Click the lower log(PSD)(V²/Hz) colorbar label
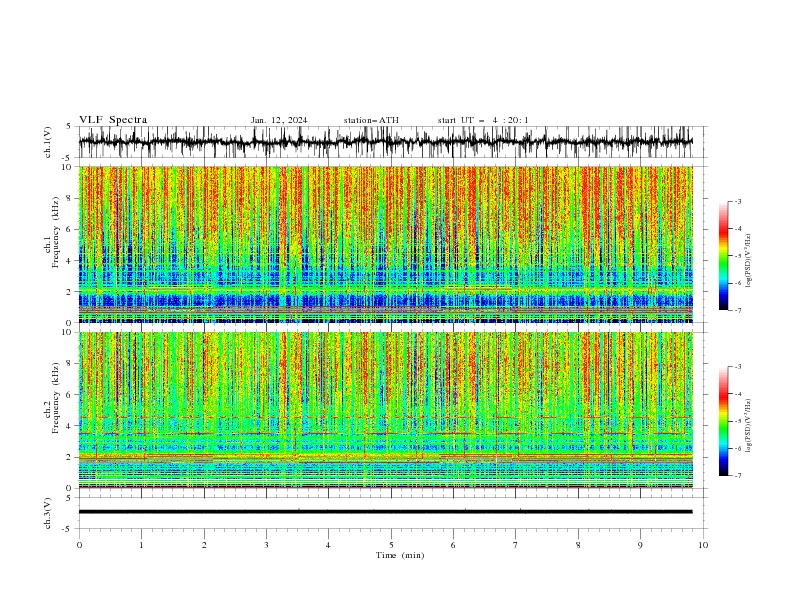 click(x=749, y=425)
